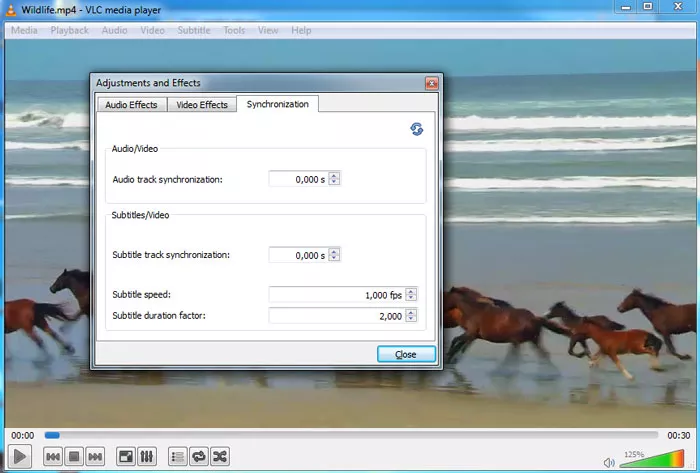This screenshot has height=473, width=700.
Task: Decrease audio track synchronization value
Action: [334, 183]
